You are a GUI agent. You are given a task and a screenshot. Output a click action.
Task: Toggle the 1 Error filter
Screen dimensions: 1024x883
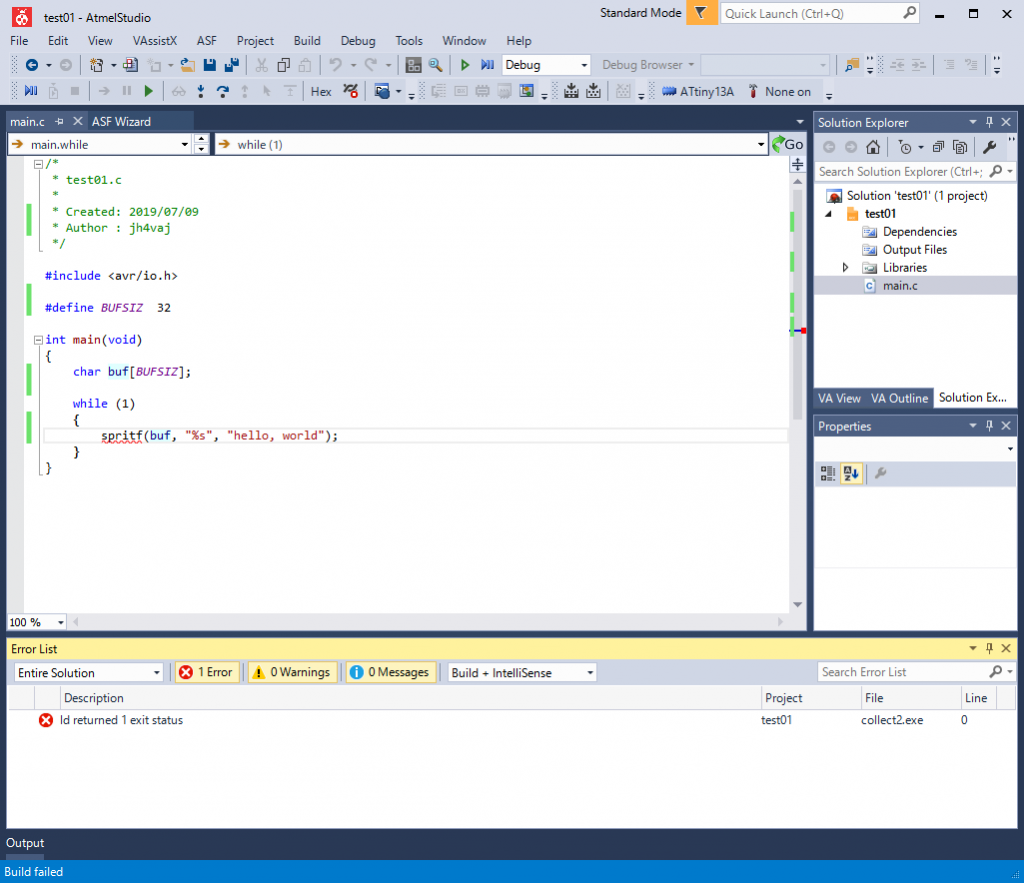(206, 672)
